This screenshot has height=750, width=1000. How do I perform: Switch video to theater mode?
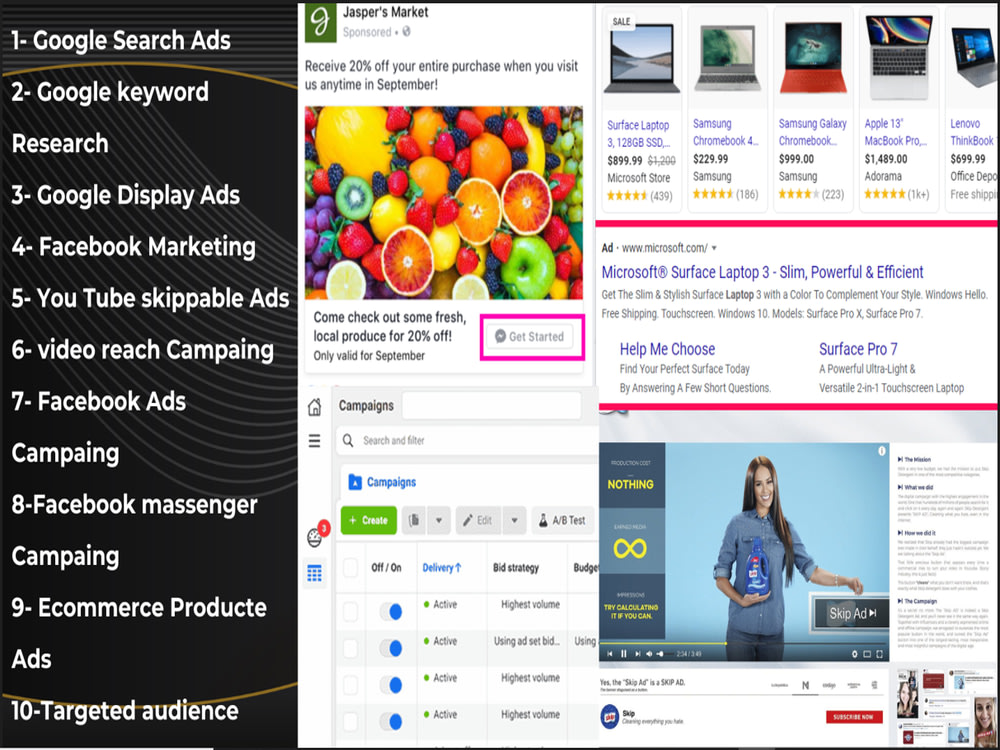point(867,654)
